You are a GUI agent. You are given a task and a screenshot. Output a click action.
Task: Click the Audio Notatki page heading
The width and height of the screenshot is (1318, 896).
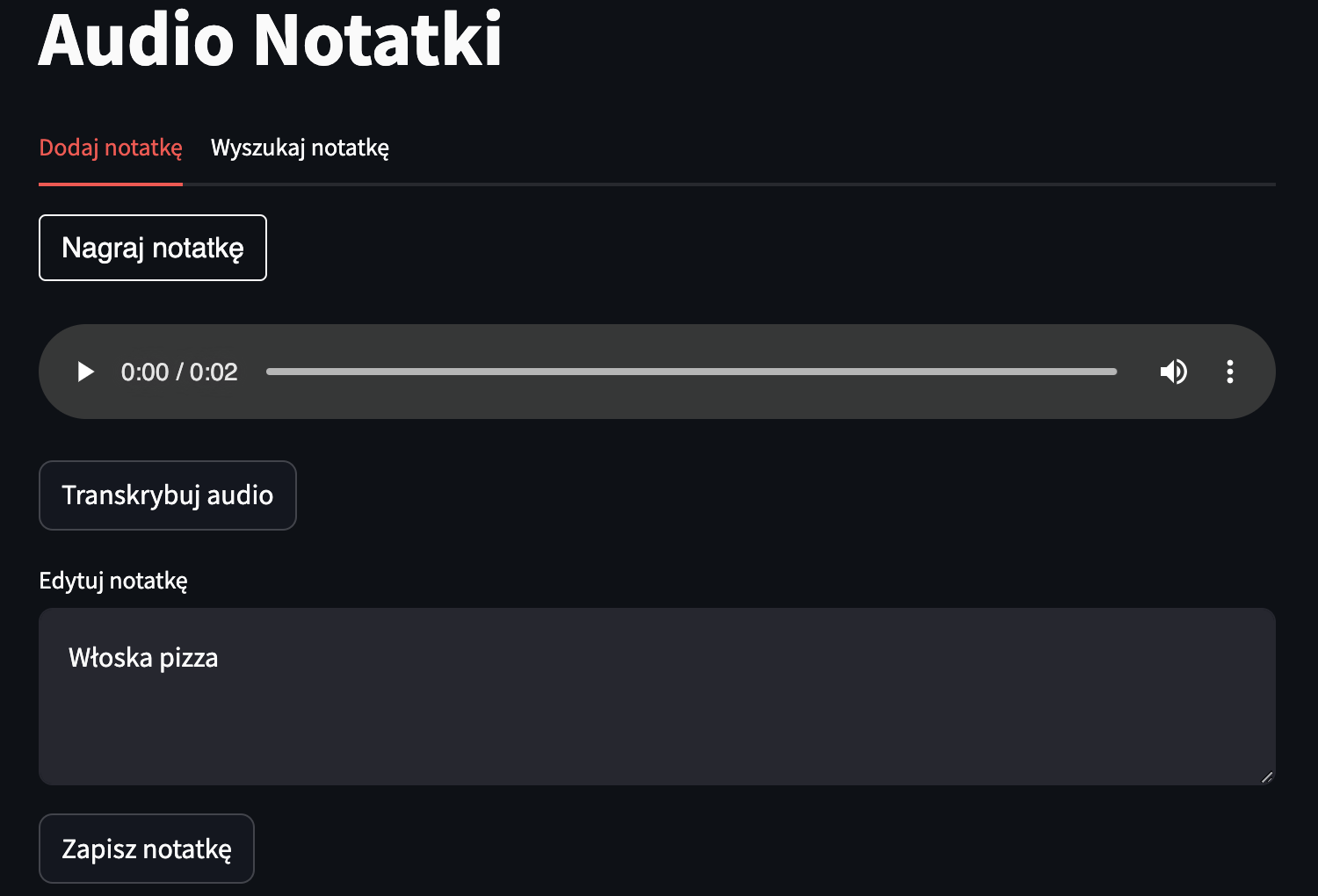271,40
